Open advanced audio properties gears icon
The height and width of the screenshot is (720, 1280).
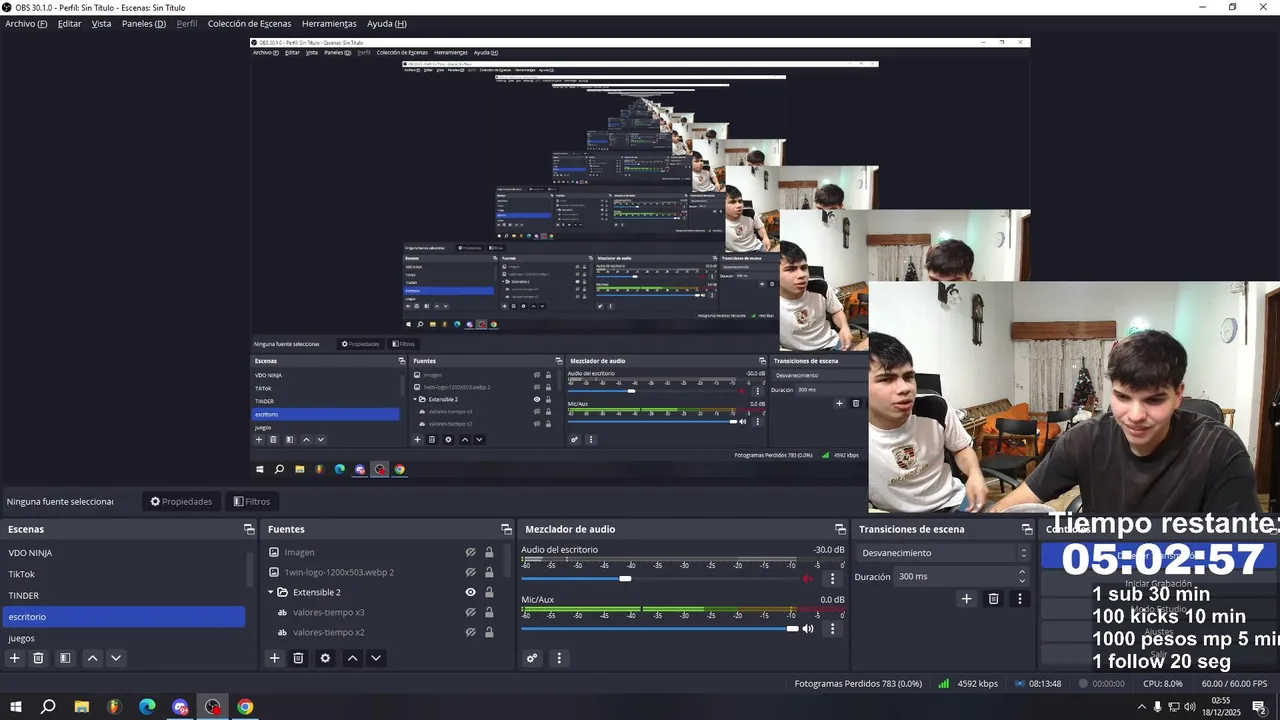click(x=532, y=658)
